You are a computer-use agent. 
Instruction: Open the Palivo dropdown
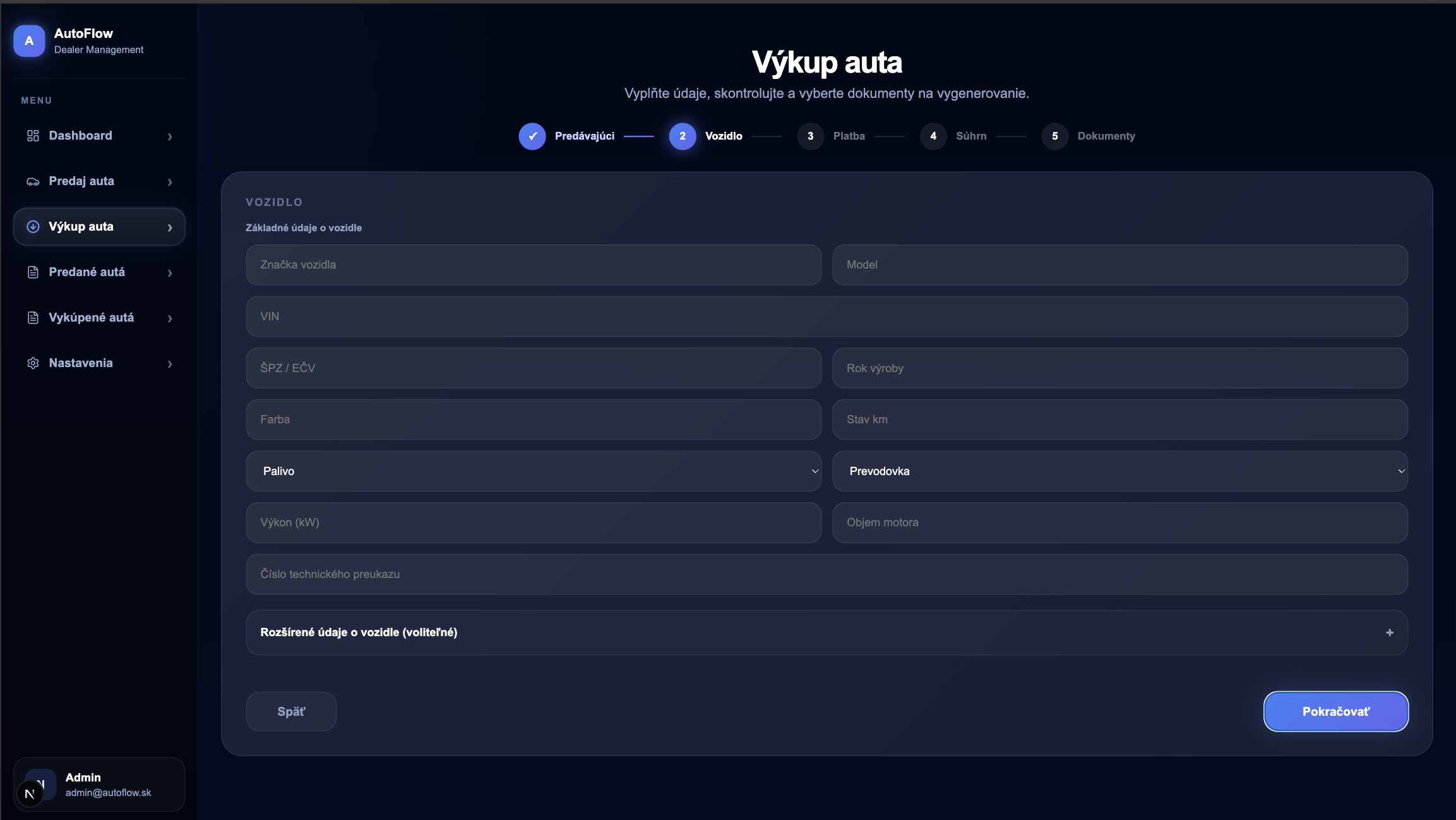click(533, 471)
